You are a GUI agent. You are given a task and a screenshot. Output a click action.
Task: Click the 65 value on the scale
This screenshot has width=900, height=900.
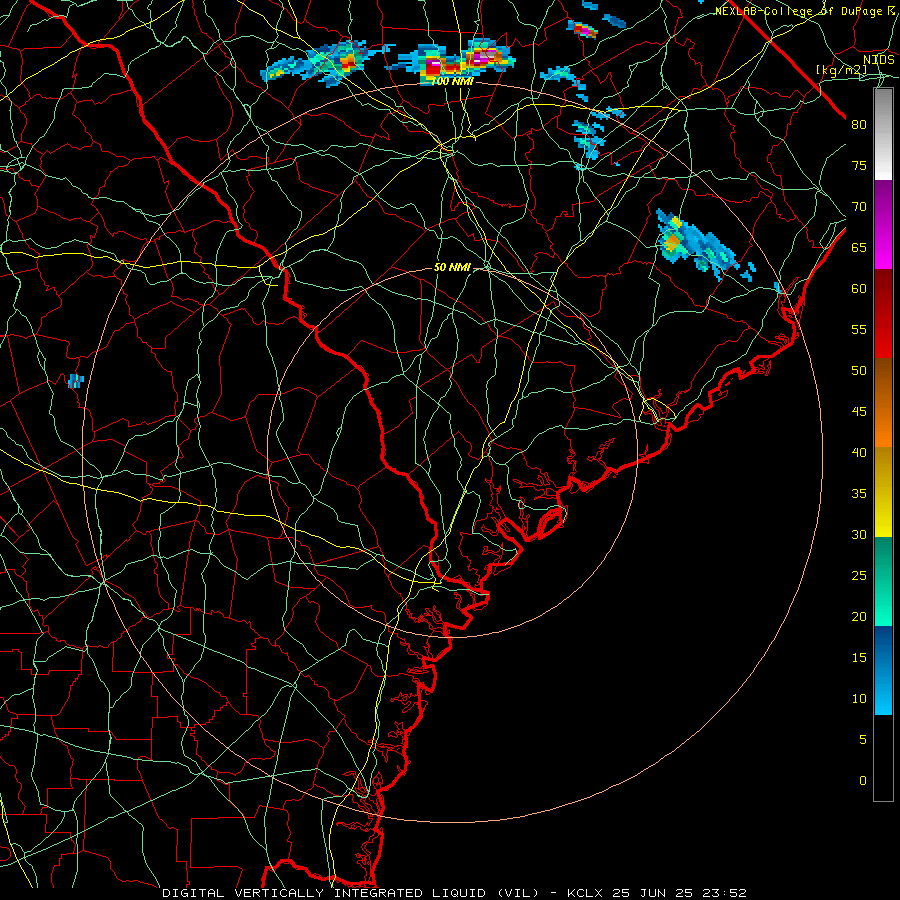point(859,247)
